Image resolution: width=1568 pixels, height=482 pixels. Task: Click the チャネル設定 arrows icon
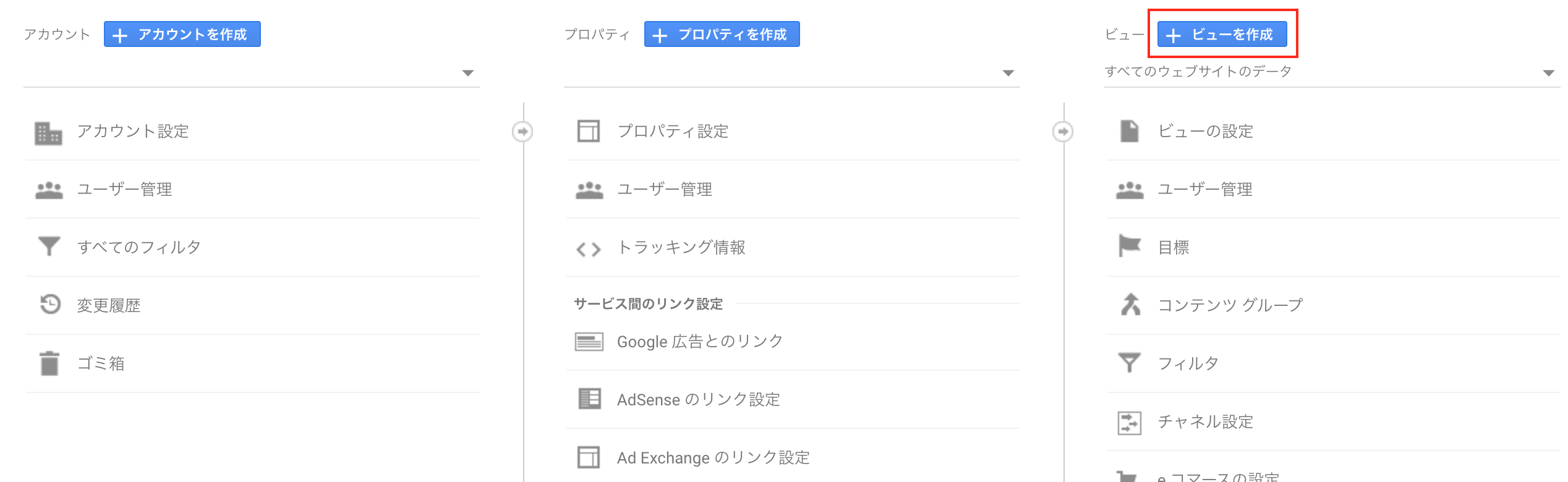tap(1130, 423)
